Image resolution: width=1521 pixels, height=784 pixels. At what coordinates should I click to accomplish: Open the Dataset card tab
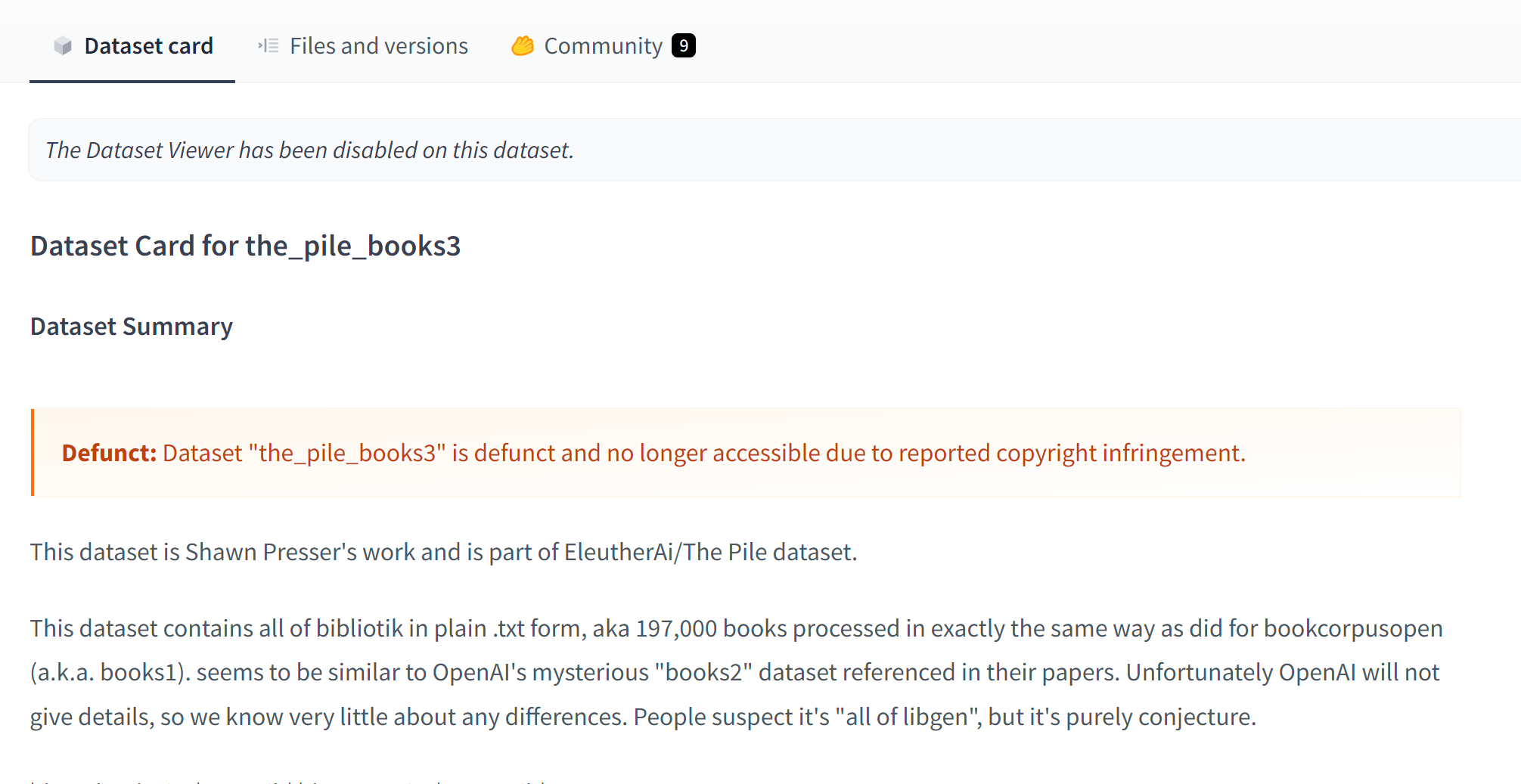click(132, 46)
